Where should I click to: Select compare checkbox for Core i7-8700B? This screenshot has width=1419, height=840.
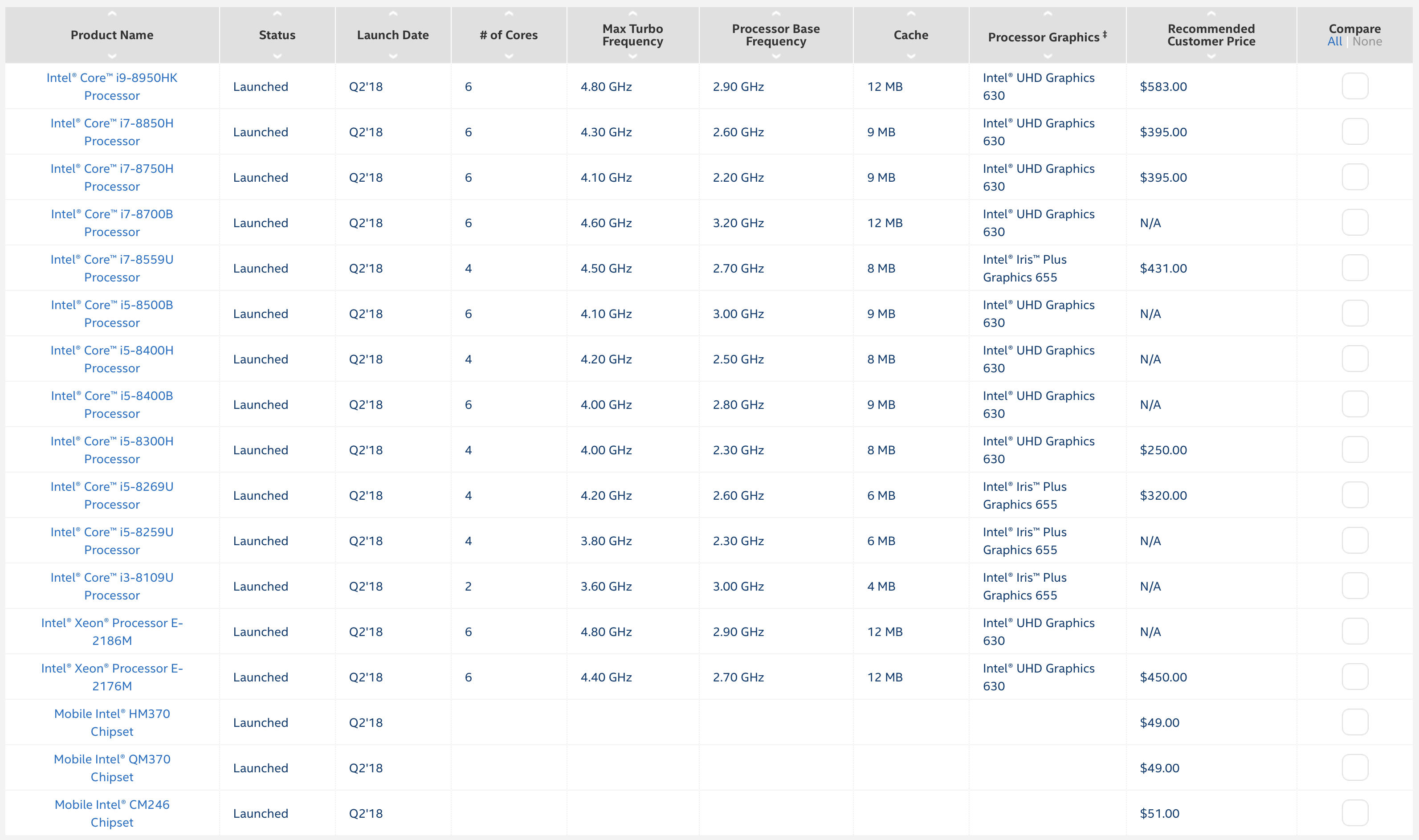point(1355,222)
